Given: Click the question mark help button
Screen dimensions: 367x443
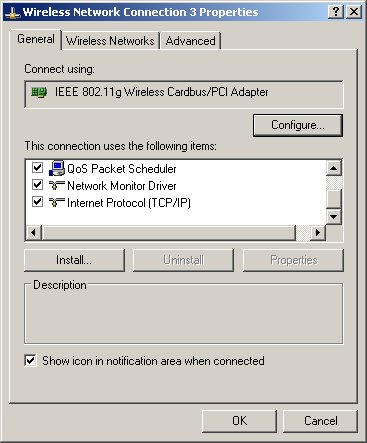Looking at the screenshot, I should point(336,12).
